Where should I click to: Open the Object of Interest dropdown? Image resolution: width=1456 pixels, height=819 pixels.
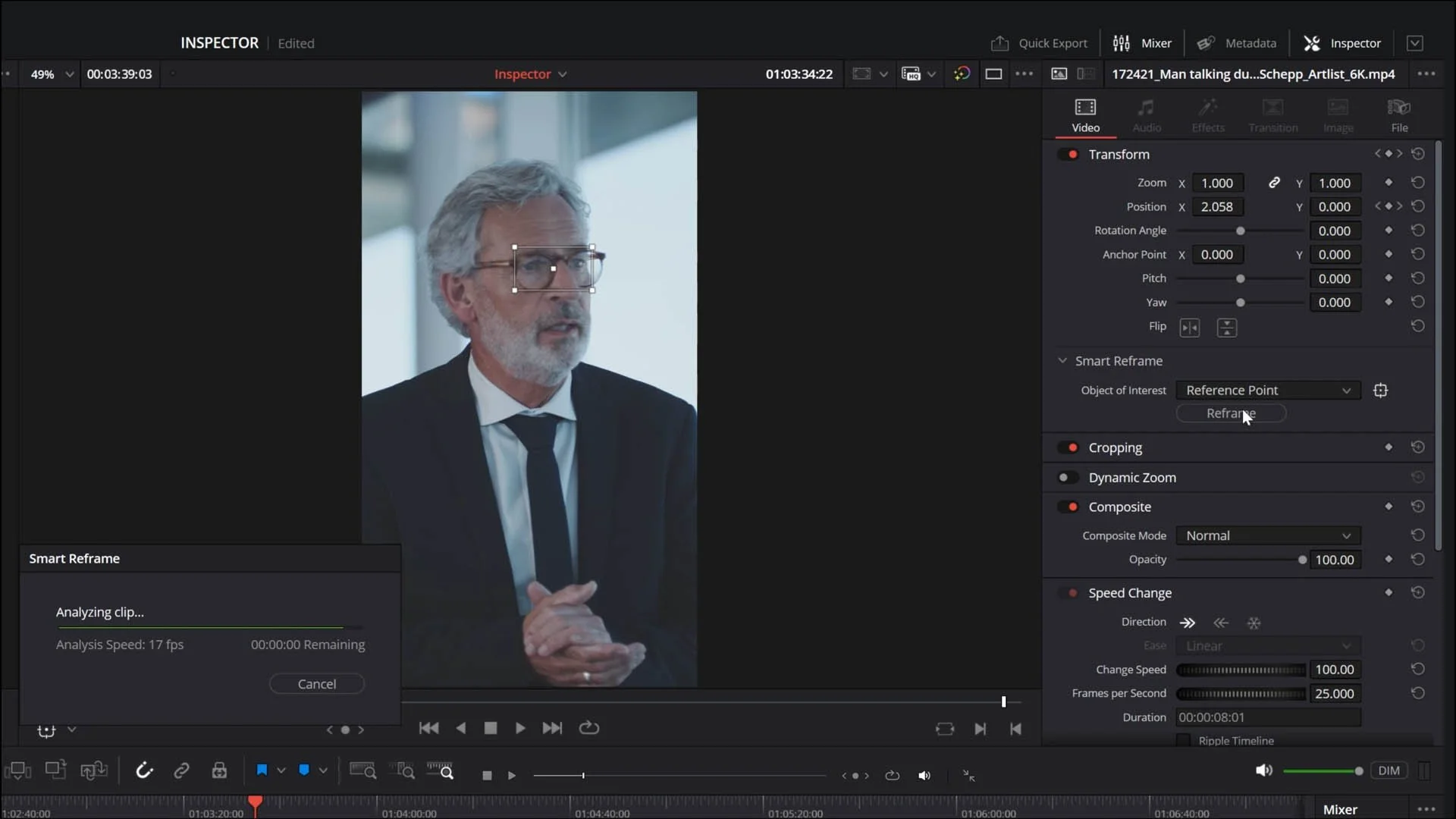(1267, 390)
